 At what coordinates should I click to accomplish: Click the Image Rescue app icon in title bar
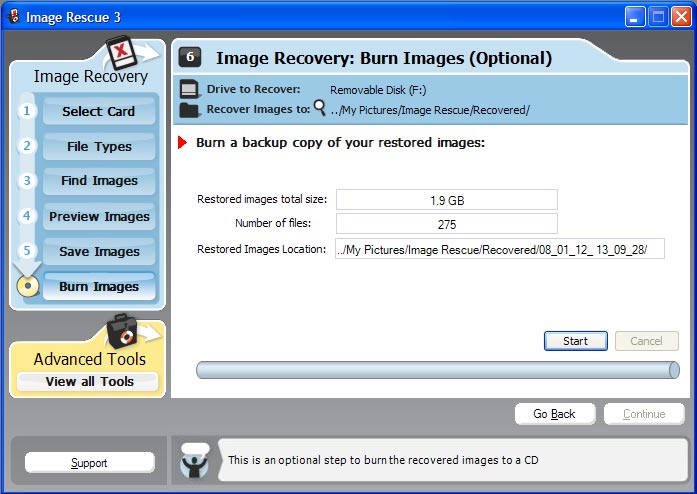[14, 16]
